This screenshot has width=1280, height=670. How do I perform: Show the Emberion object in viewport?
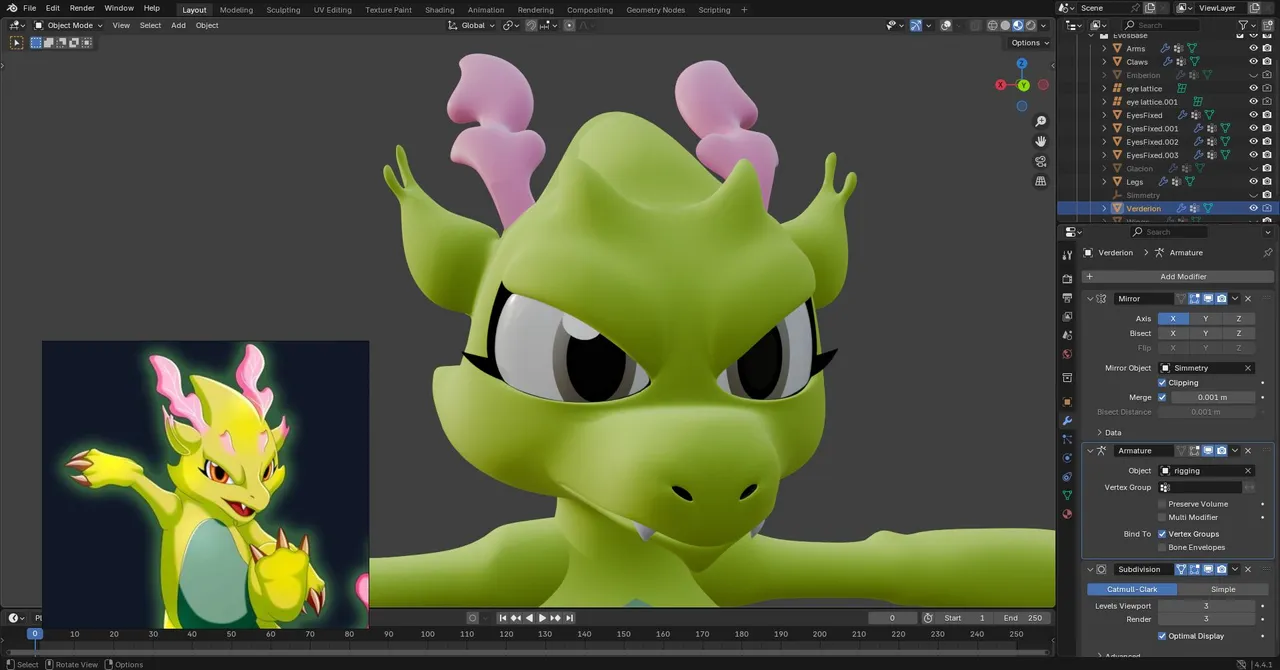pyautogui.click(x=1253, y=75)
